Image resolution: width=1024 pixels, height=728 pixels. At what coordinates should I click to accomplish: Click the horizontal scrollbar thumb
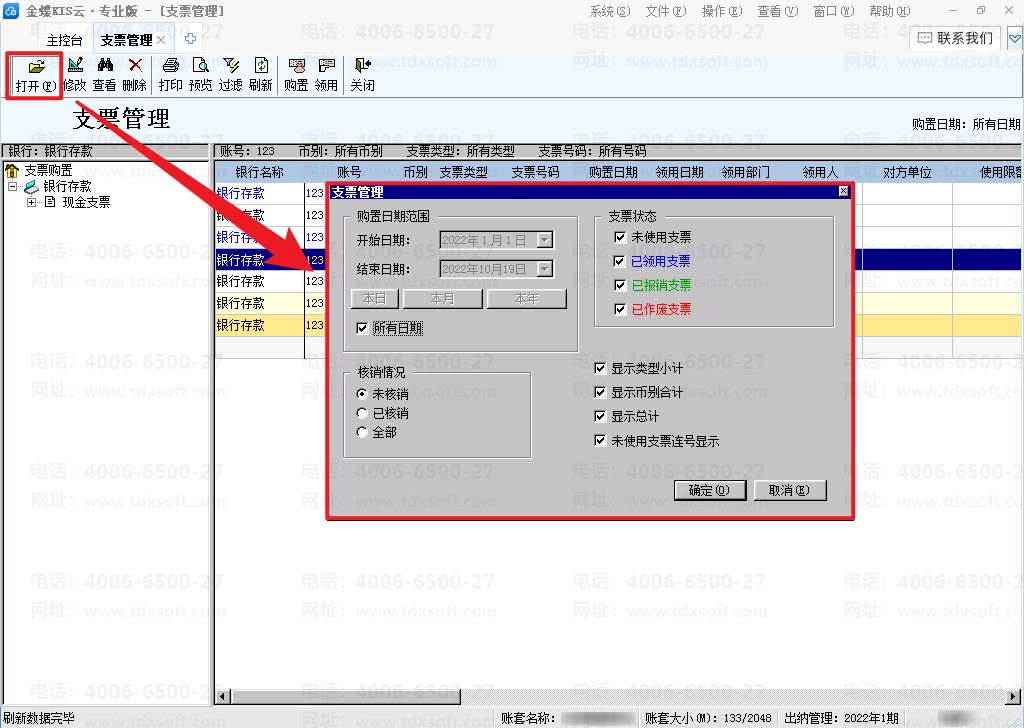(x=346, y=697)
